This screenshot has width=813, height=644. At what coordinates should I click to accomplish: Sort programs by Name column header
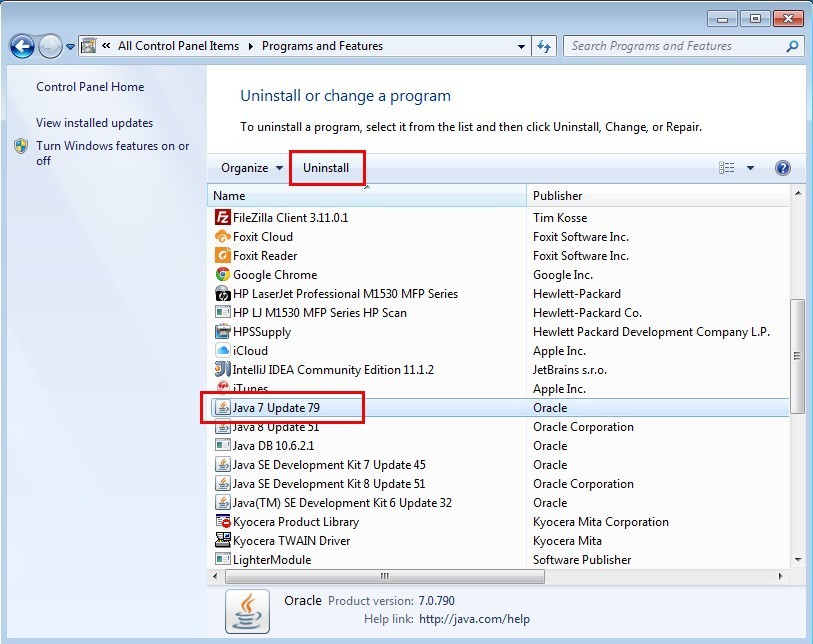pos(229,196)
